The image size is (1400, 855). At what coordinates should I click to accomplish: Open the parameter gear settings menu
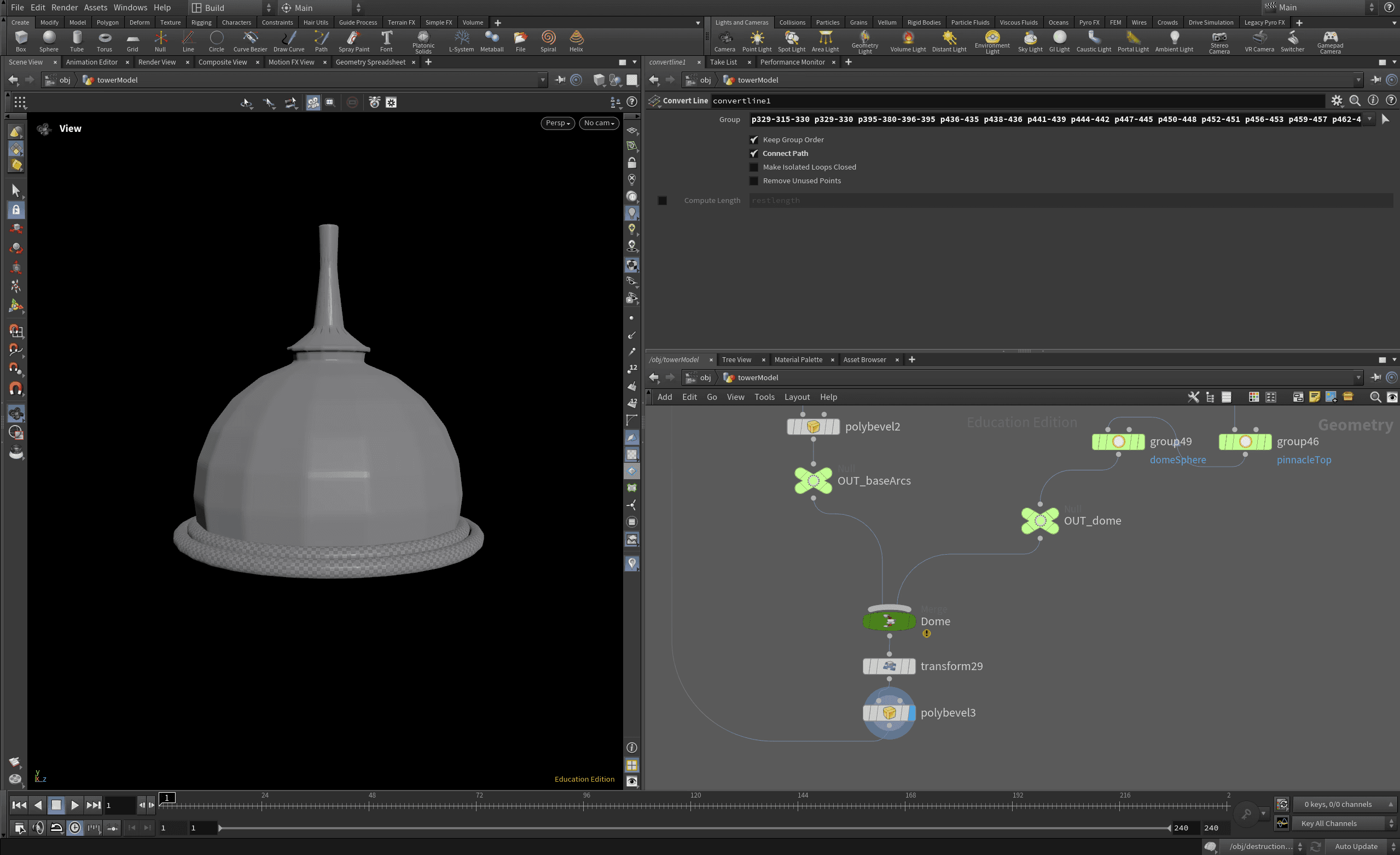1337,101
